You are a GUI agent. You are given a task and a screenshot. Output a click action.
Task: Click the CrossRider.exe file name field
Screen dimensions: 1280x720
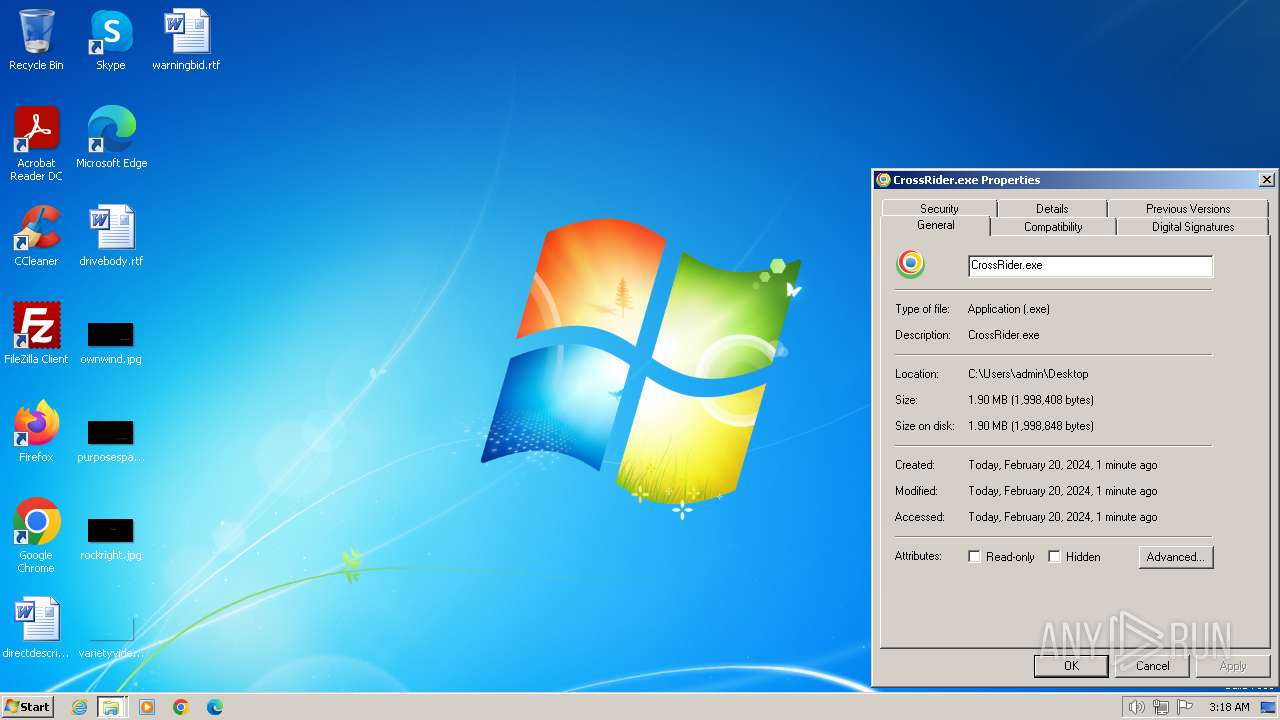[1090, 266]
